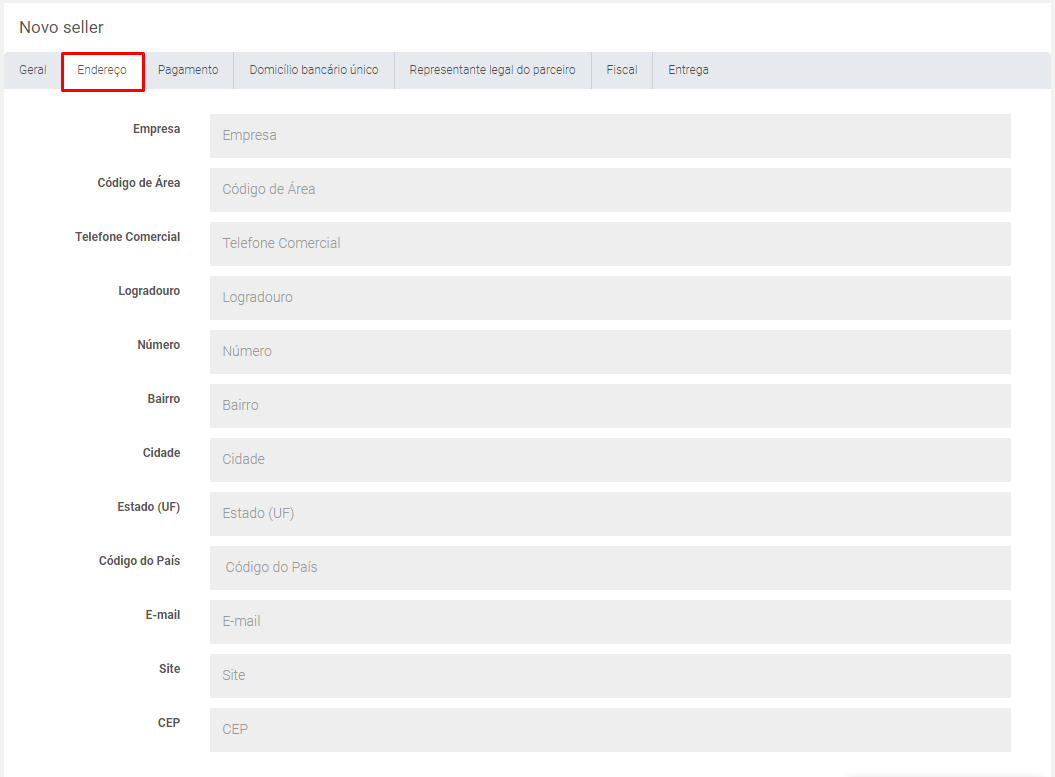Viewport: 1055px width, 777px height.
Task: Click the Novo seller heading
Action: tap(61, 27)
